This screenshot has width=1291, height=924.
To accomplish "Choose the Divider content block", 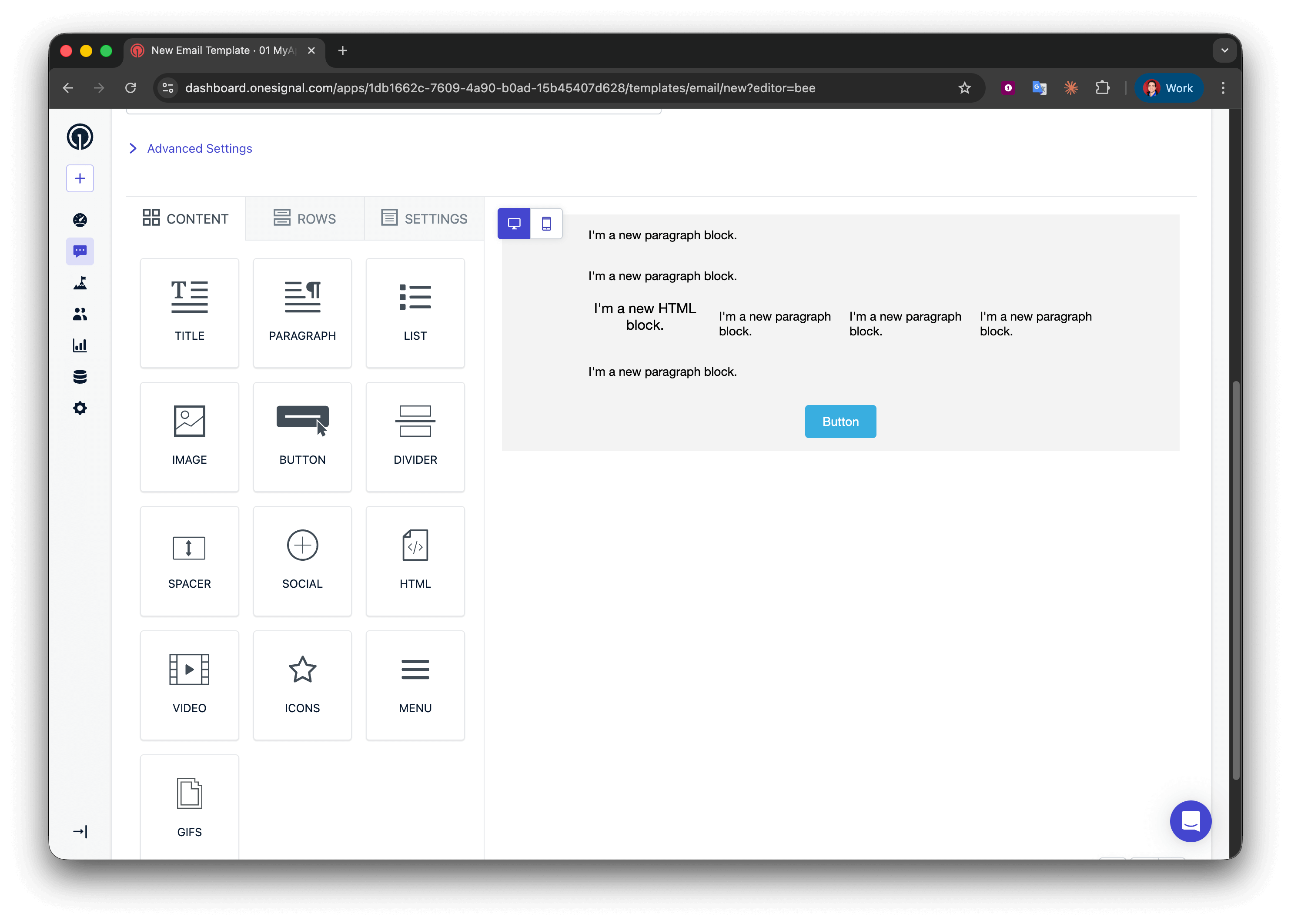I will pyautogui.click(x=415, y=436).
